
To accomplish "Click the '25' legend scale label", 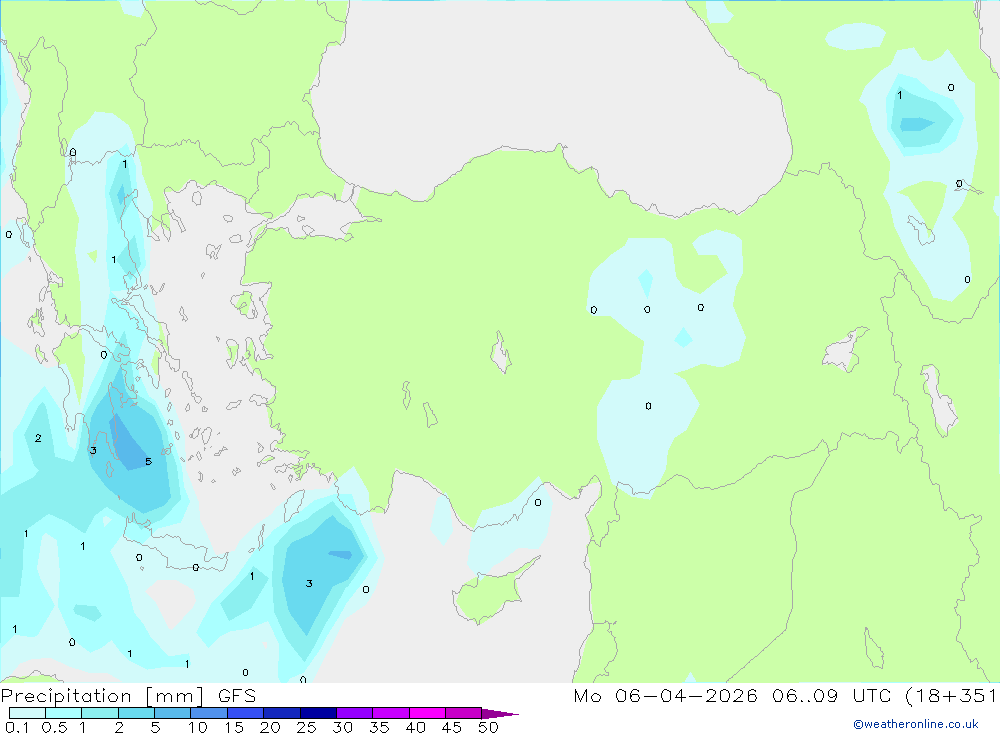I will tap(307, 727).
